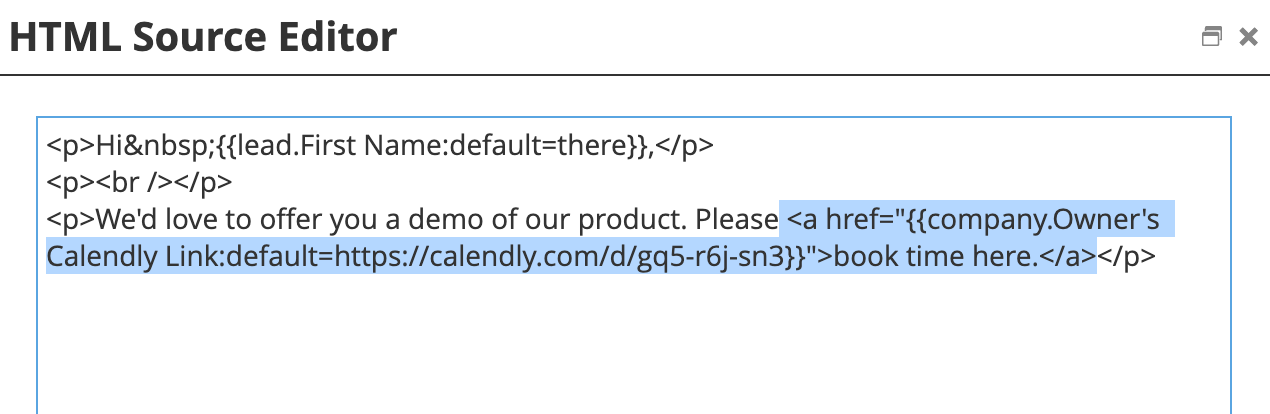
Task: Place cursor on the closing </a> tag
Action: click(1067, 256)
